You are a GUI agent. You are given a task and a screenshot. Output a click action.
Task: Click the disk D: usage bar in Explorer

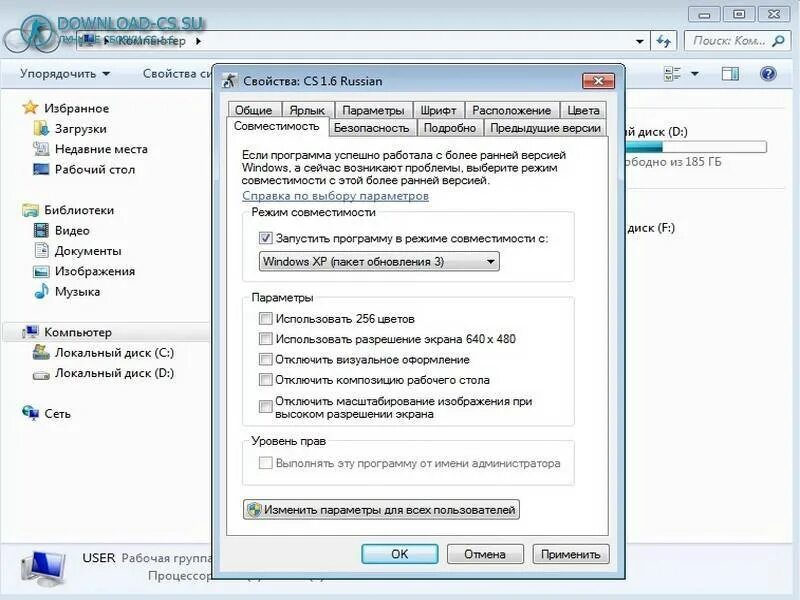(696, 147)
